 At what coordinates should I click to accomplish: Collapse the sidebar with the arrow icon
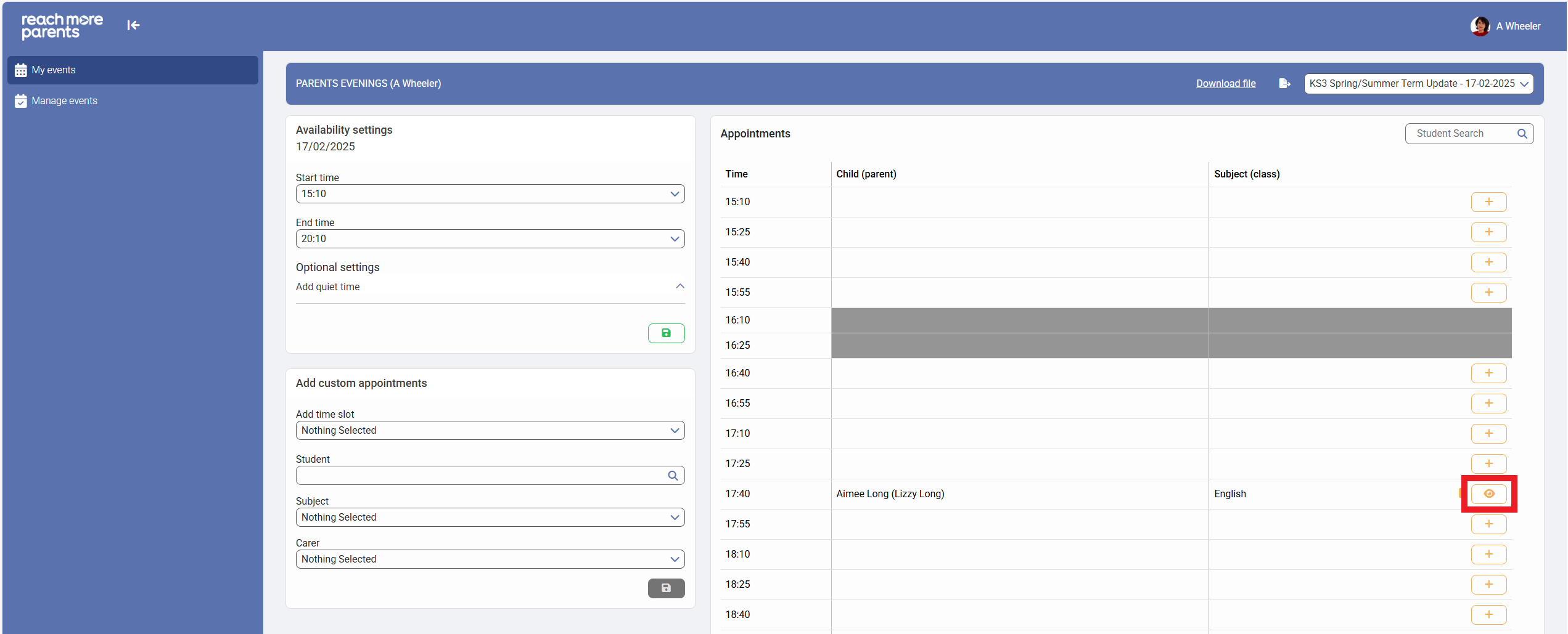click(133, 25)
